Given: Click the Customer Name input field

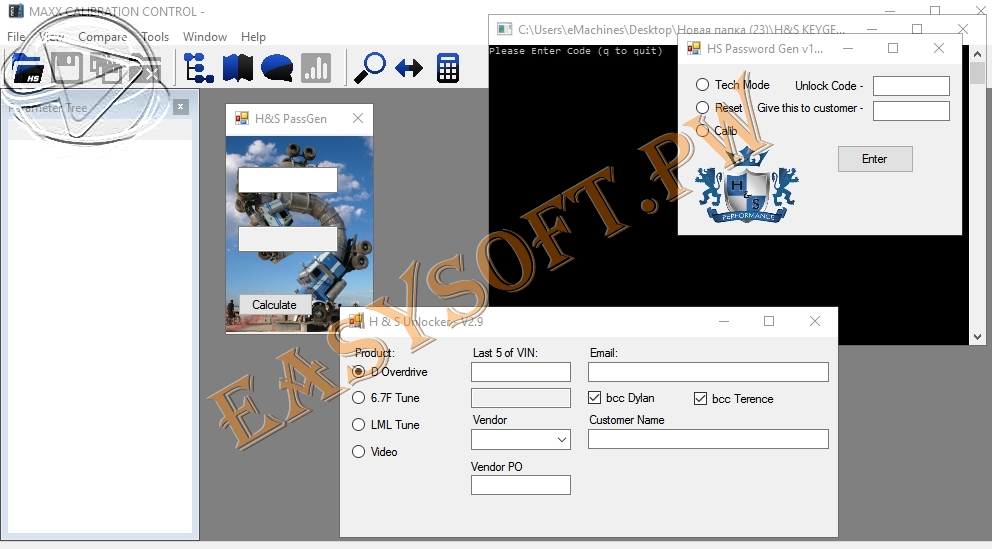Looking at the screenshot, I should tap(708, 439).
